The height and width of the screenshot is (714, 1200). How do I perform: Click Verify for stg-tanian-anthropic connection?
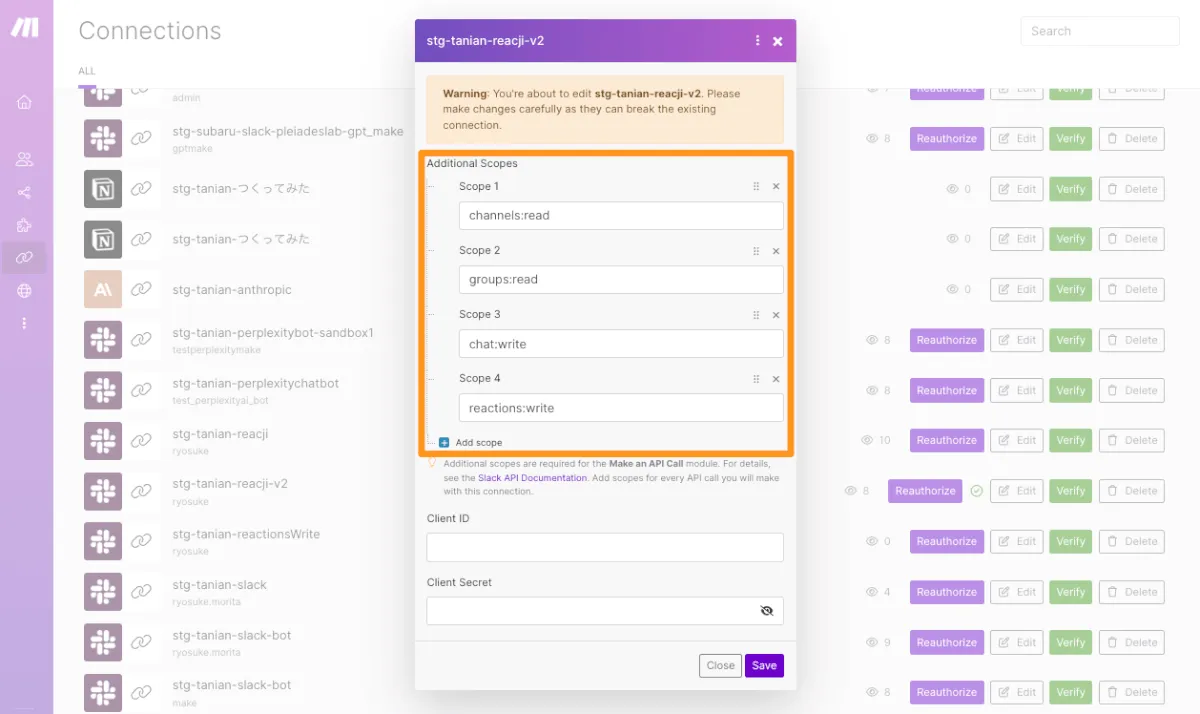coord(1070,289)
